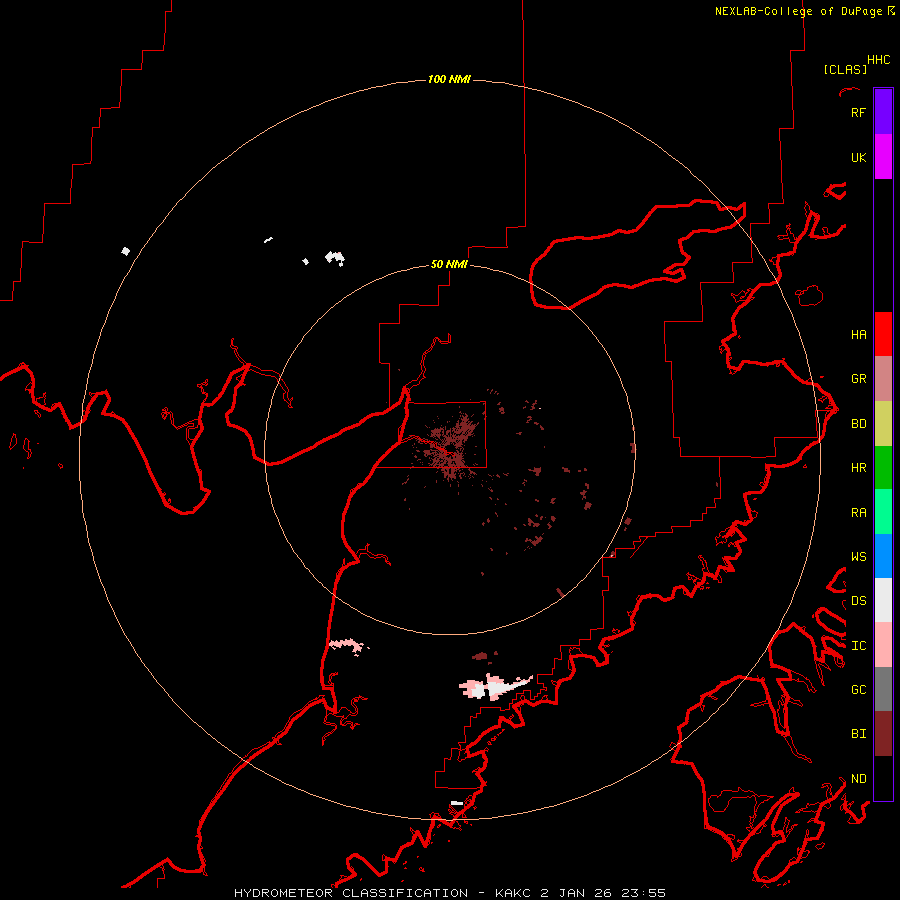Click the GC legend label
This screenshot has width=900, height=900.
(858, 689)
